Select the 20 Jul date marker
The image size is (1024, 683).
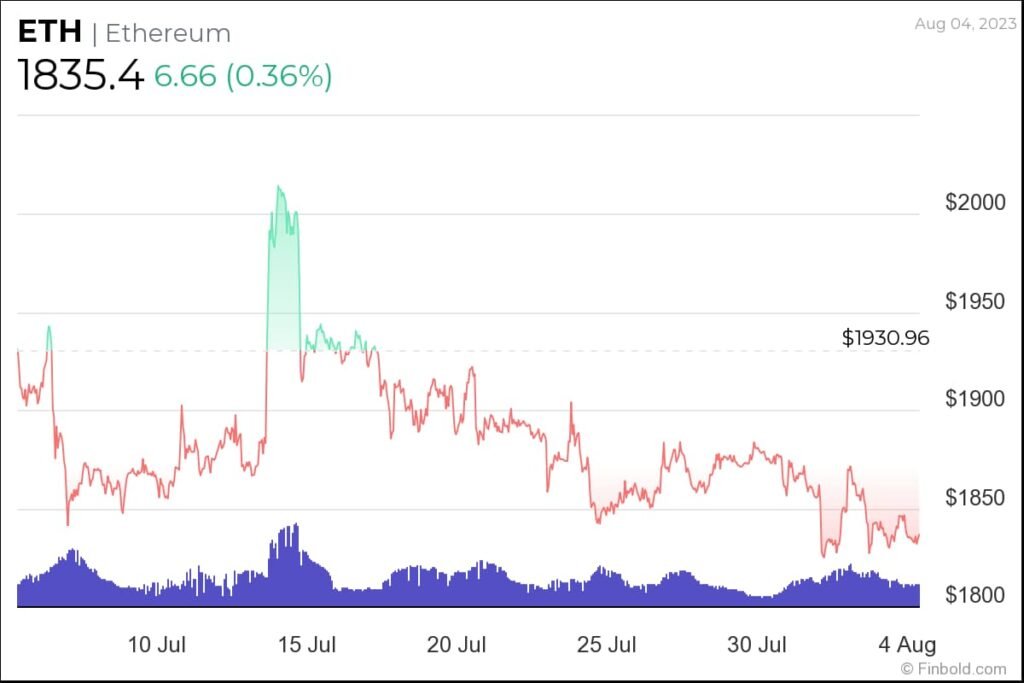(x=456, y=644)
